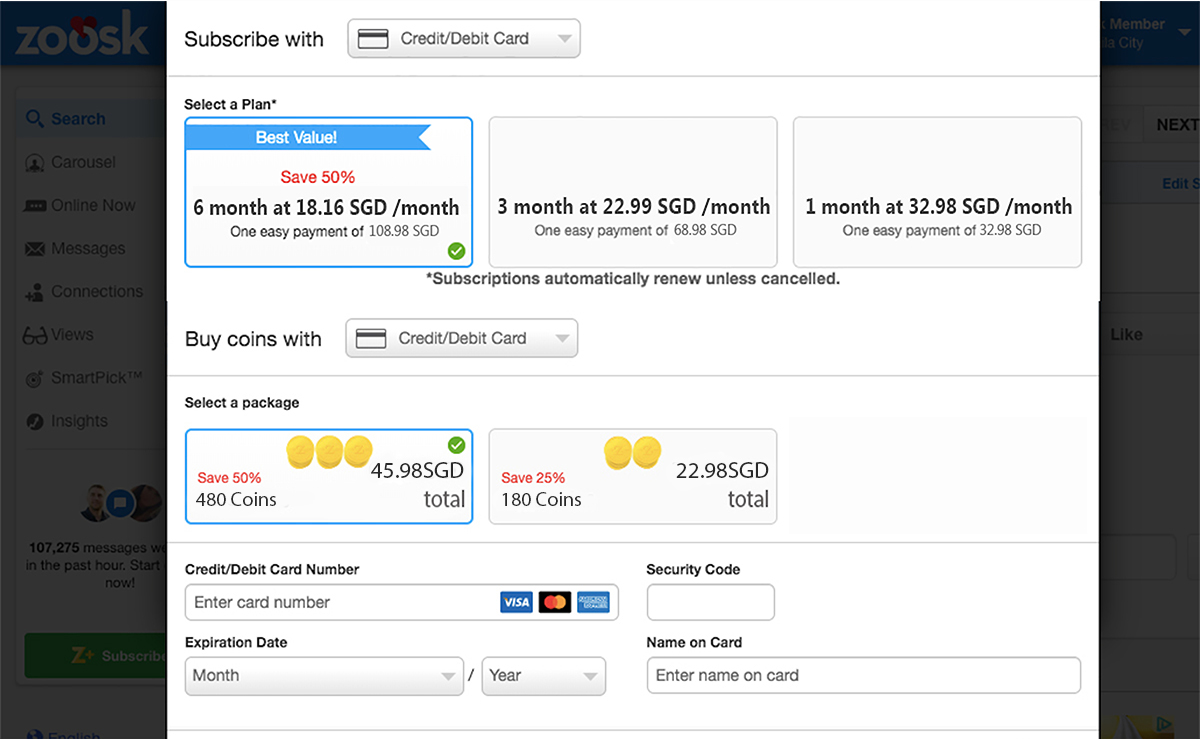1200x739 pixels.
Task: Open Search from the sidebar magnifier icon
Action: click(x=35, y=119)
